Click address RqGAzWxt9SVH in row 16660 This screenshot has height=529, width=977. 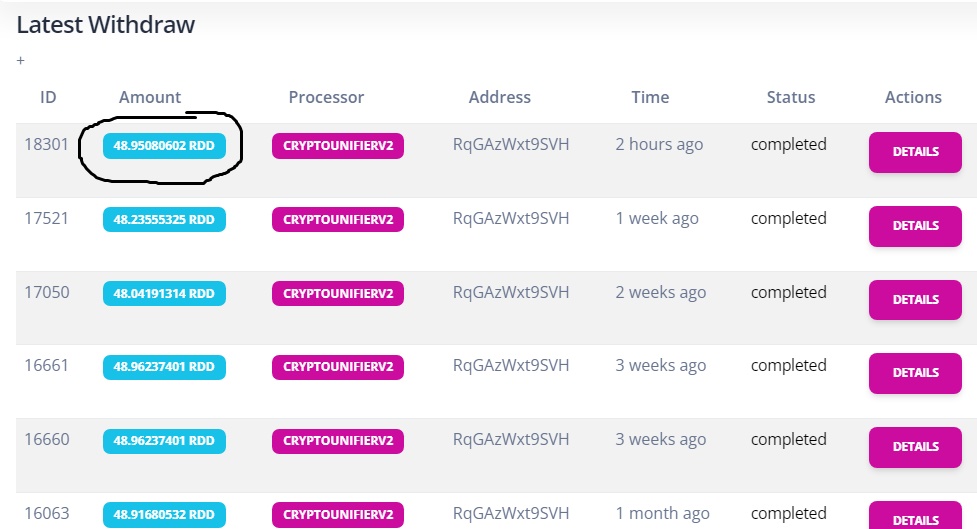pyautogui.click(x=511, y=440)
